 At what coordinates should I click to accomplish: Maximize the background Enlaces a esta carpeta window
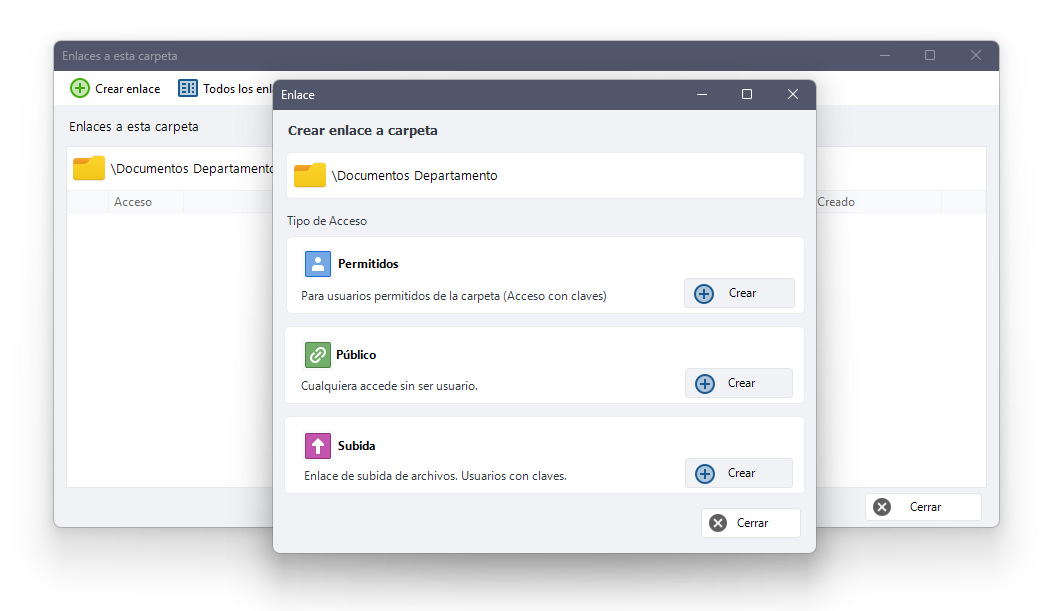click(930, 55)
